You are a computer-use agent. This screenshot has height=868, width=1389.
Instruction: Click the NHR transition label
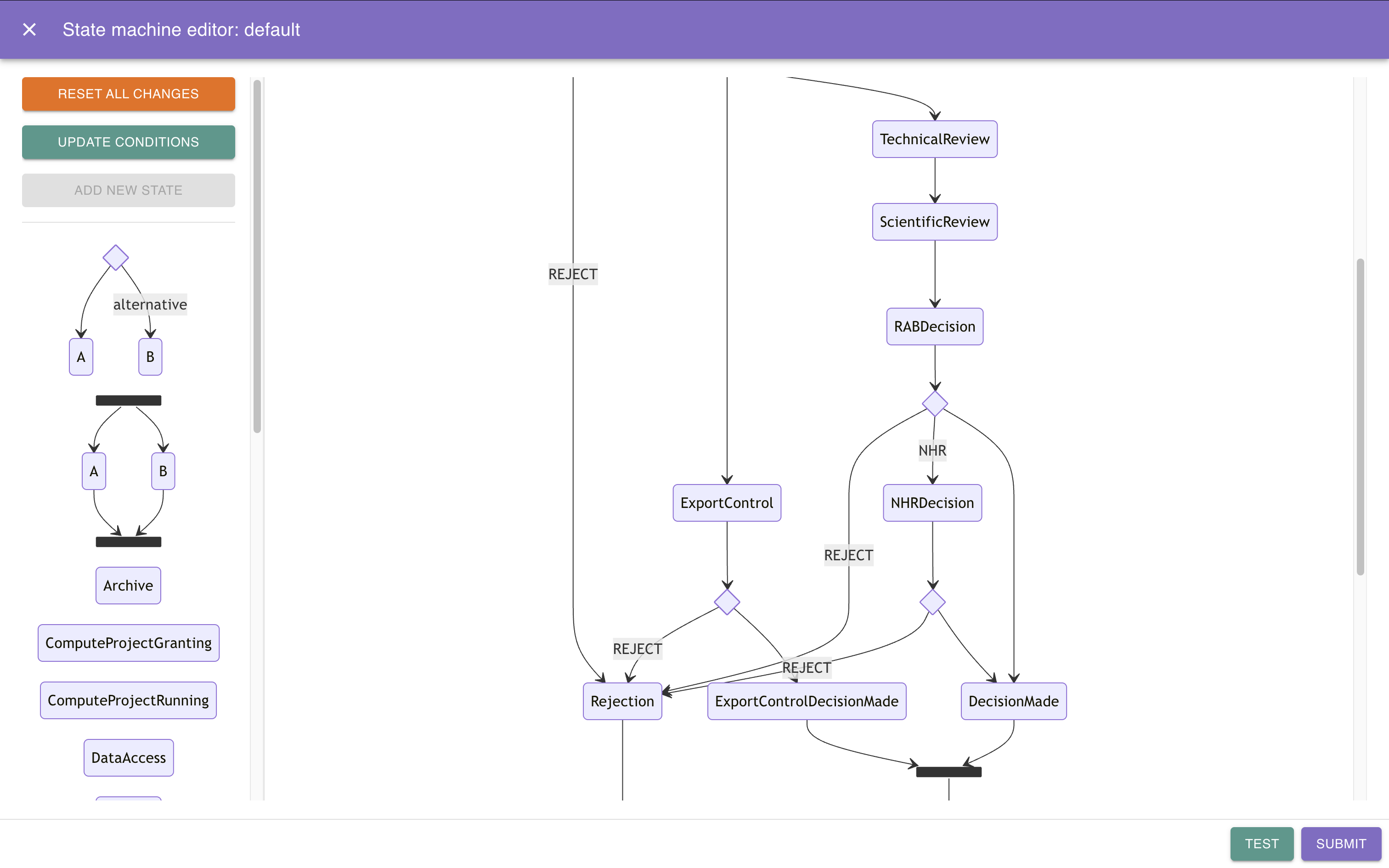(932, 451)
